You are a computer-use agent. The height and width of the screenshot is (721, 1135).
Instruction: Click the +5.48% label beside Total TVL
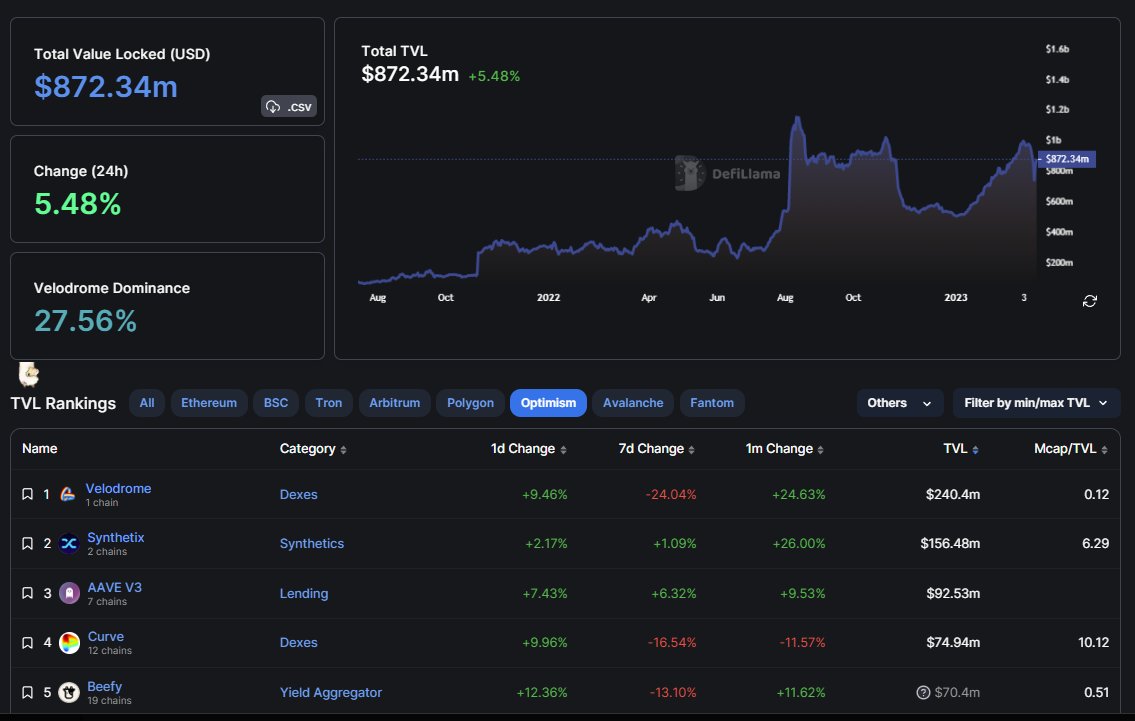click(494, 76)
